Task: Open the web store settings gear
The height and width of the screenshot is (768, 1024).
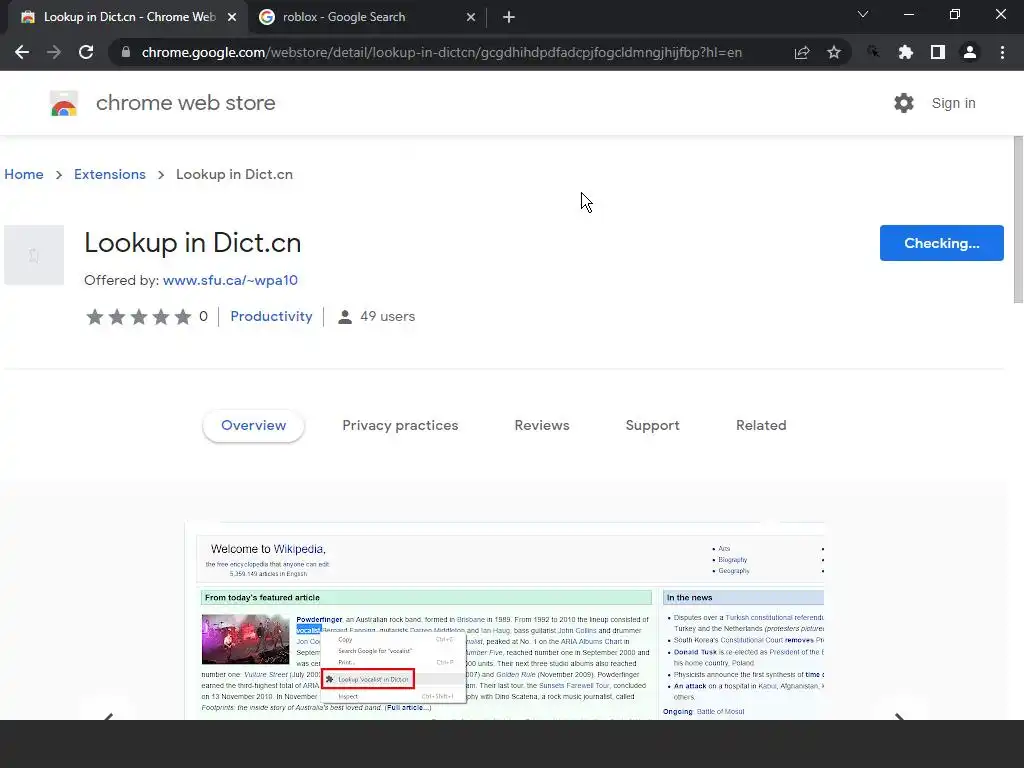Action: coord(904,103)
